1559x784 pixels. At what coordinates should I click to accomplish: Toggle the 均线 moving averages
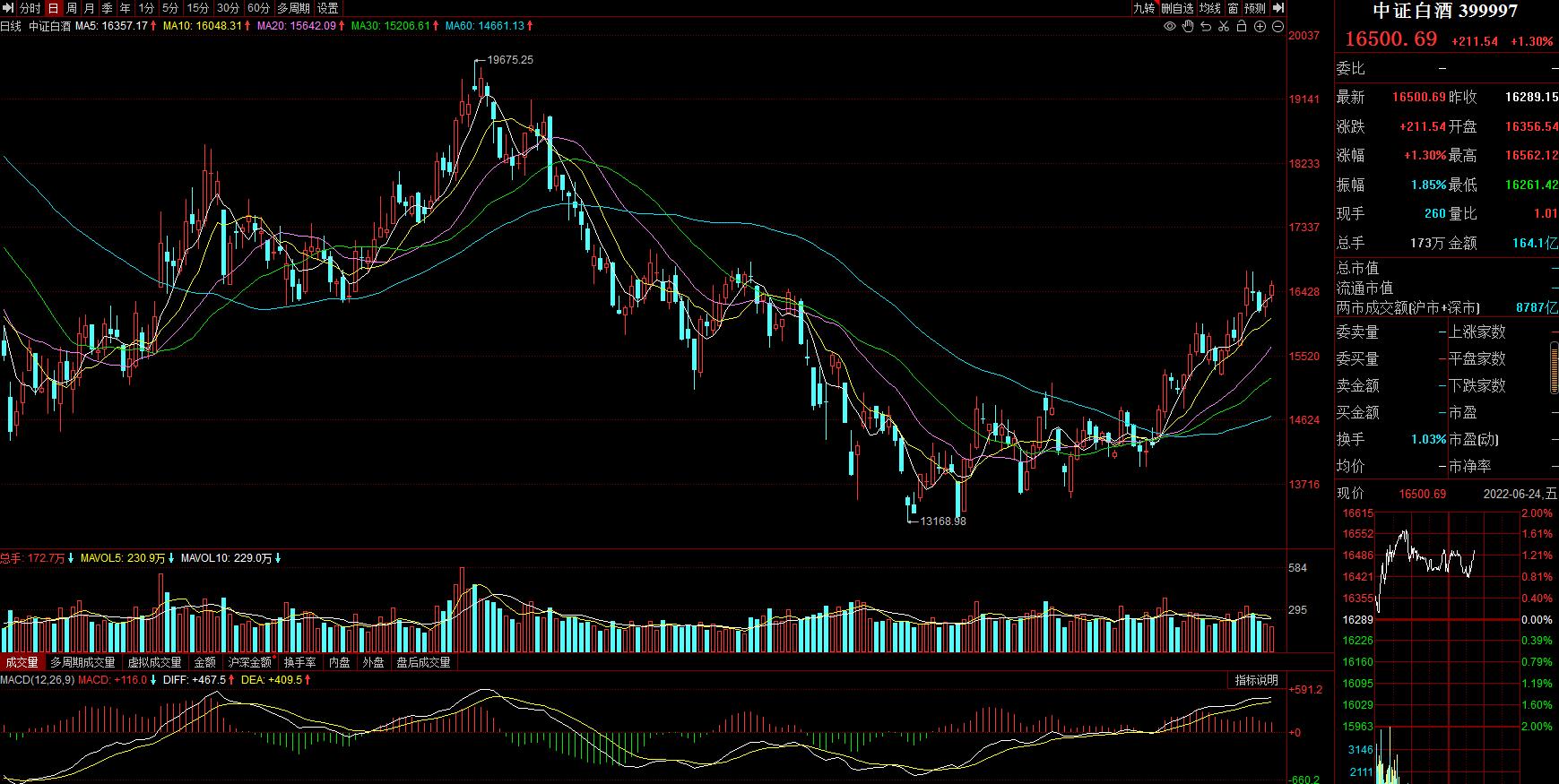pyautogui.click(x=1210, y=8)
